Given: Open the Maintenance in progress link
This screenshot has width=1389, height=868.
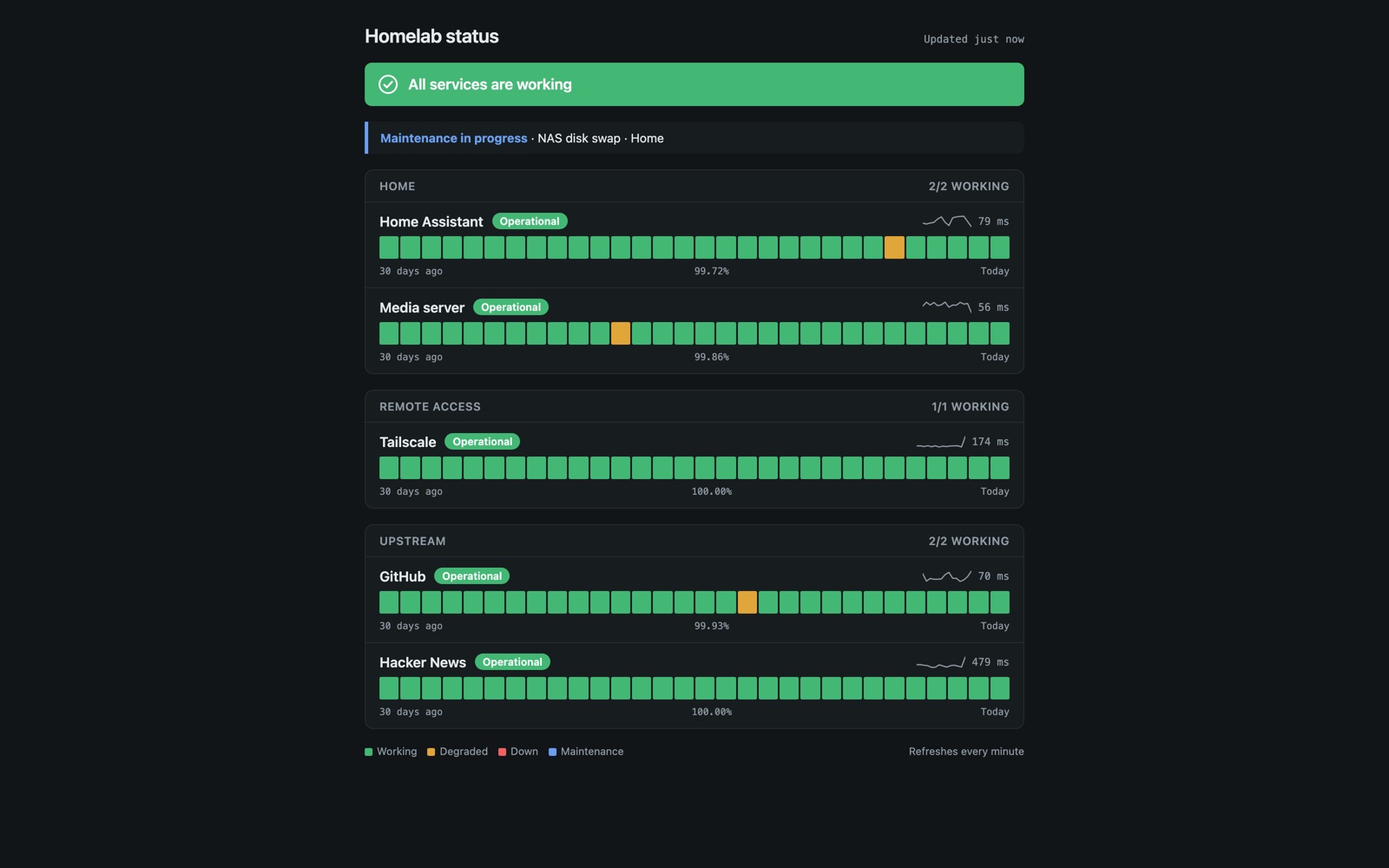Looking at the screenshot, I should [453, 138].
